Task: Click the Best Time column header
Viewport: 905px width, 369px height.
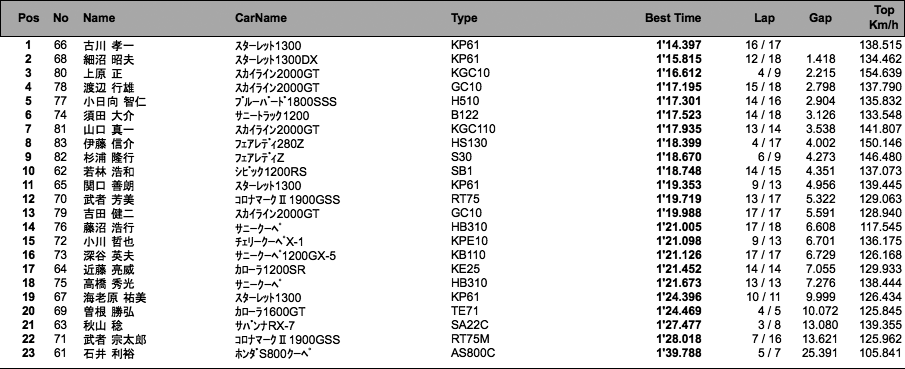Action: (x=673, y=18)
